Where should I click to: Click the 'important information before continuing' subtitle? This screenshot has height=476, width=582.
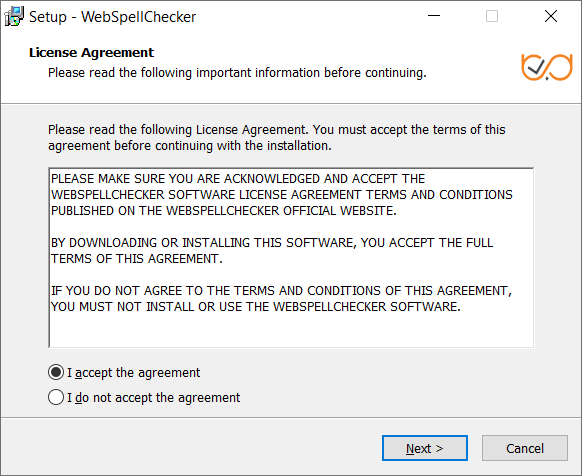tap(237, 73)
